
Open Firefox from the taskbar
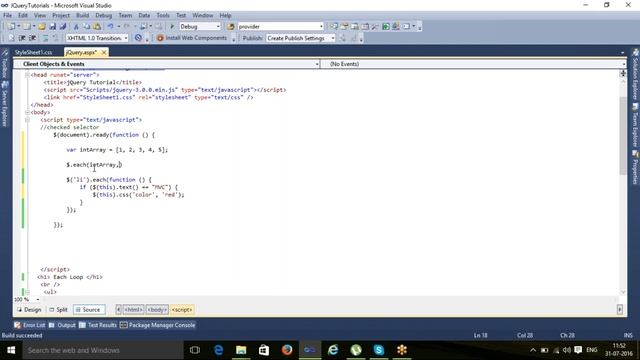click(287, 350)
